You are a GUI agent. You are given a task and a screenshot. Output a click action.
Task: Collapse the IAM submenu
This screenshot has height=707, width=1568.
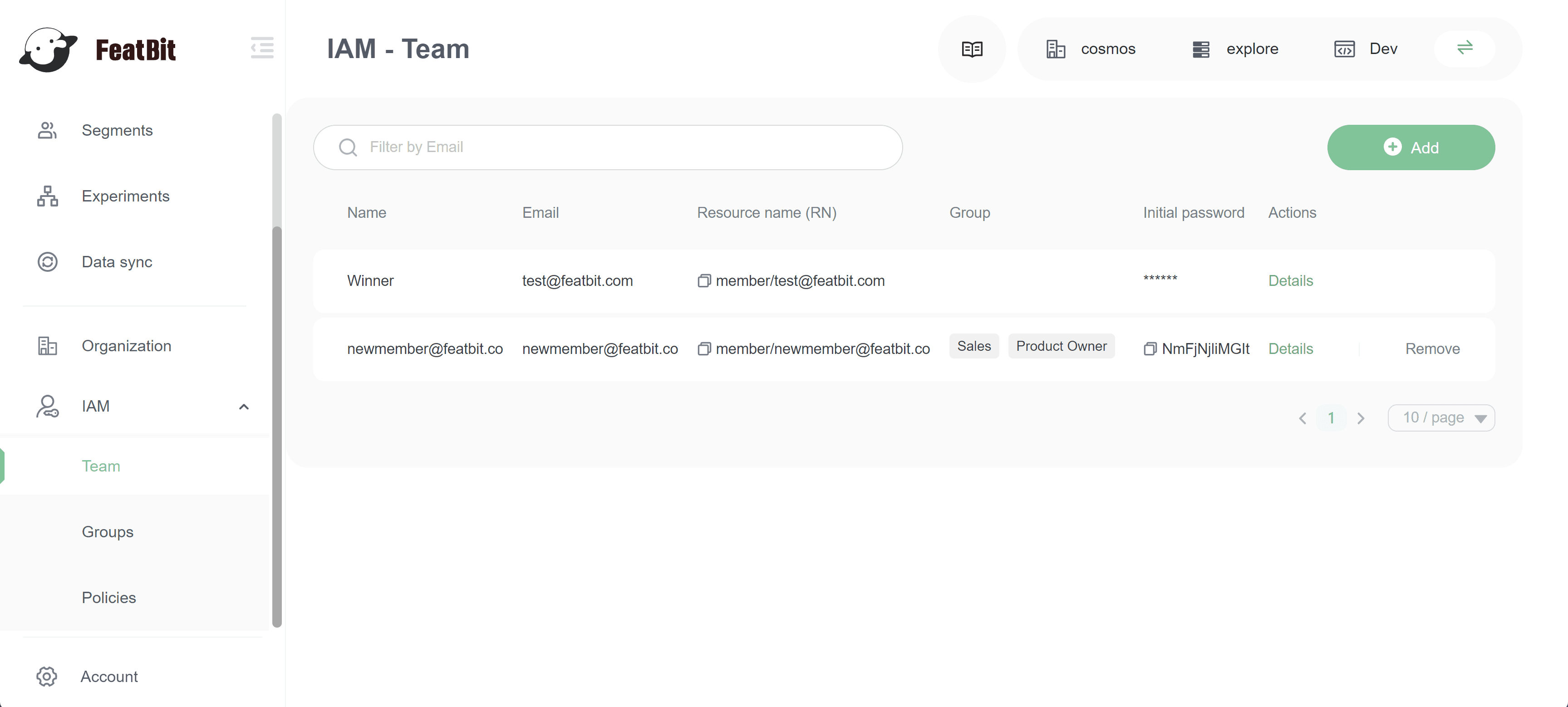pos(243,407)
